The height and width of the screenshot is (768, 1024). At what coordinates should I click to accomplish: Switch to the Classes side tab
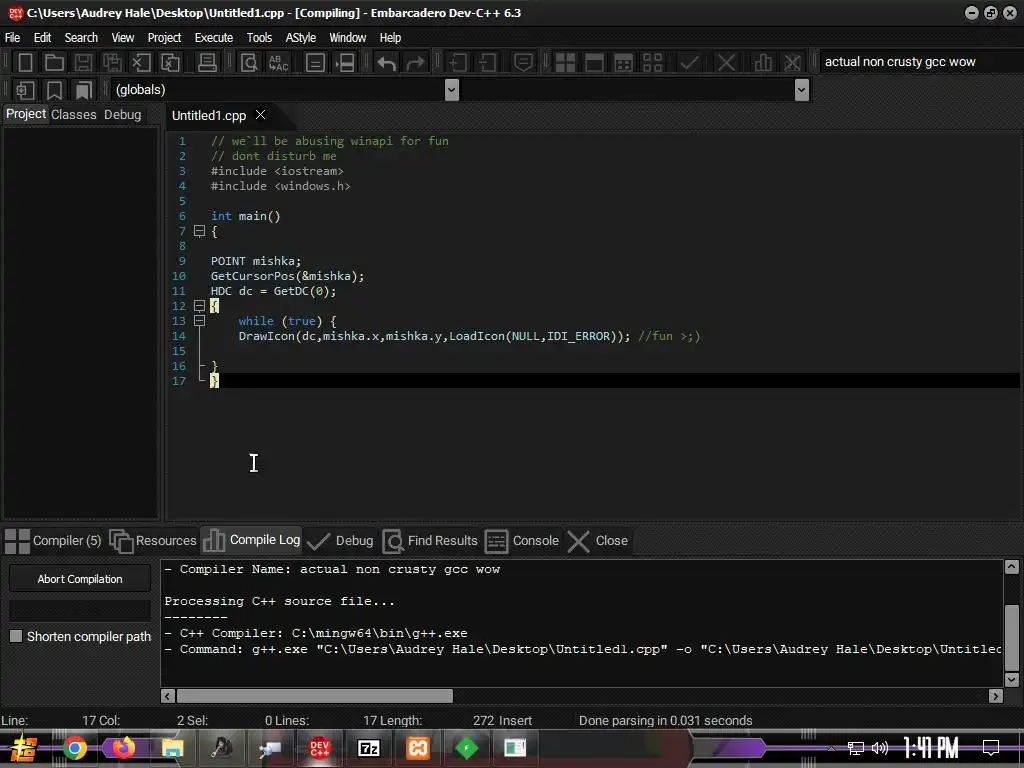74,115
